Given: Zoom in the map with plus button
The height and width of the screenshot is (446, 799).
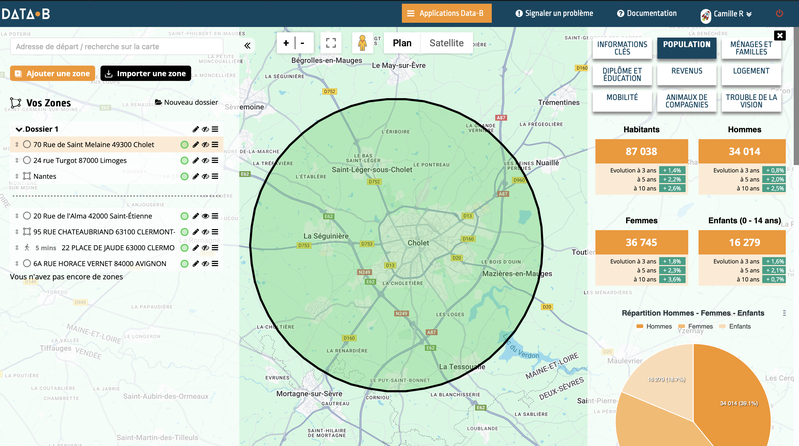Looking at the screenshot, I should click(286, 43).
